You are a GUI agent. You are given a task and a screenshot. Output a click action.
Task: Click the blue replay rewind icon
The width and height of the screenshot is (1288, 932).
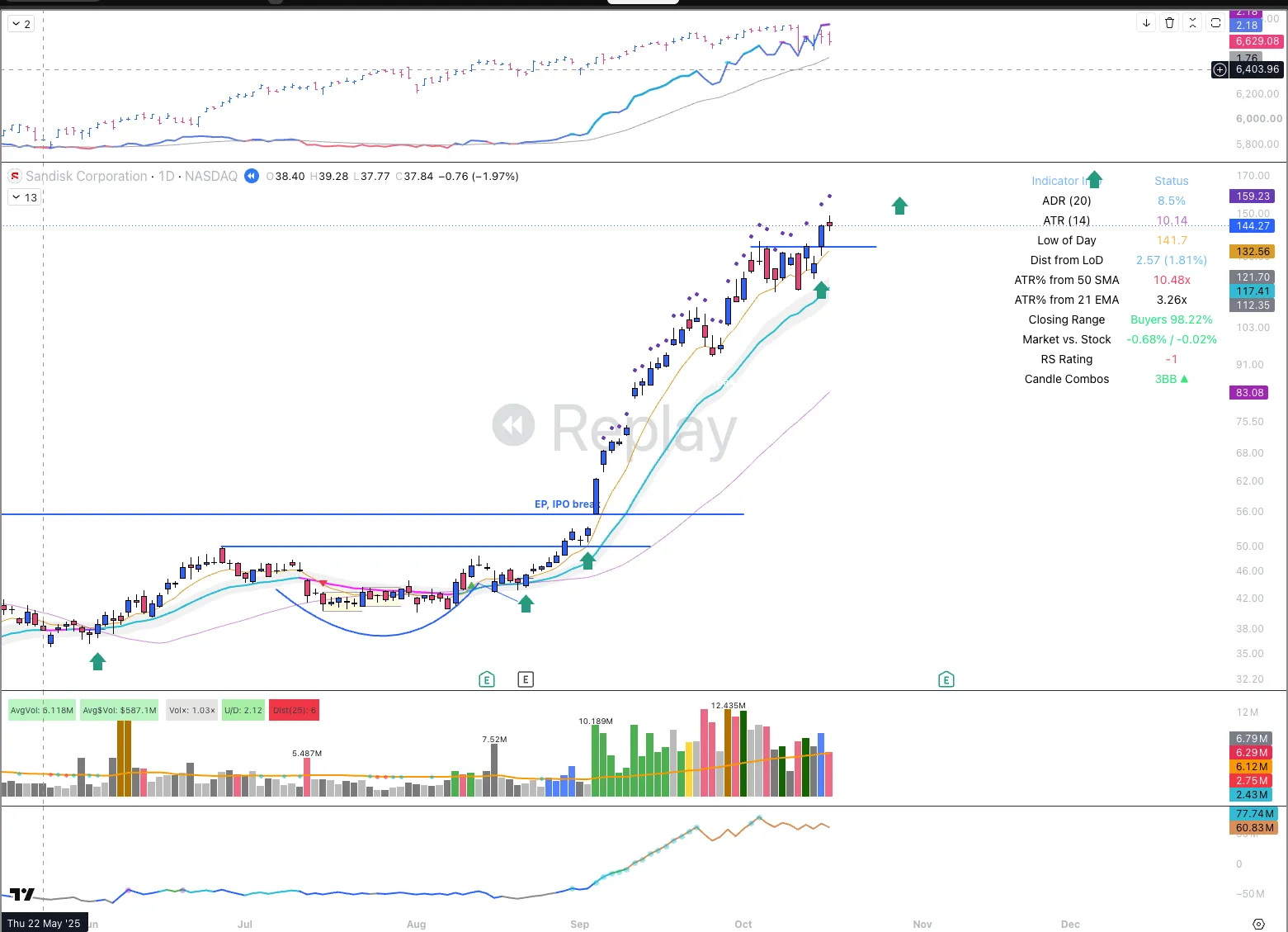pos(251,176)
